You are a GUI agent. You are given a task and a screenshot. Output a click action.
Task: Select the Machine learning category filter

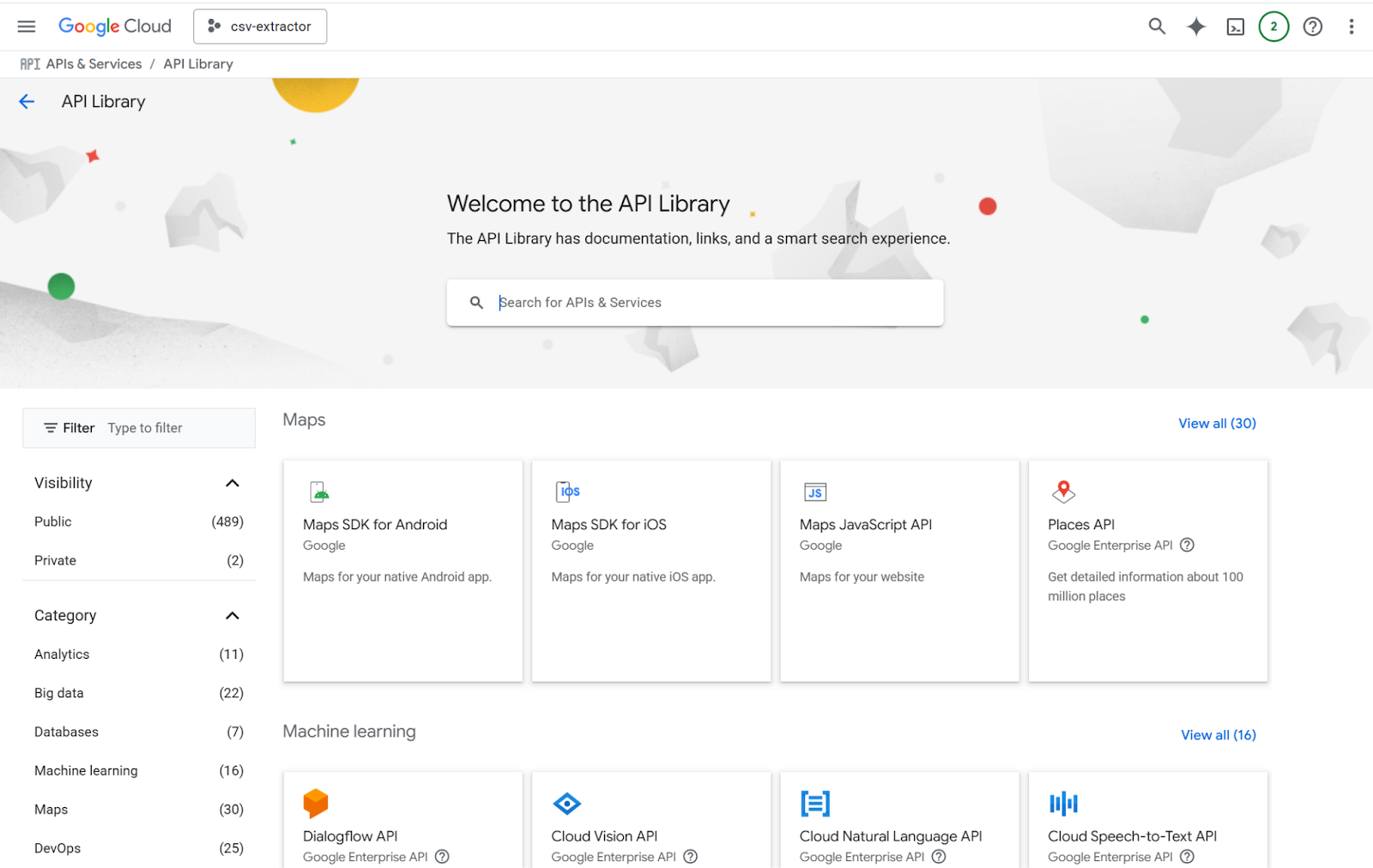coord(86,770)
